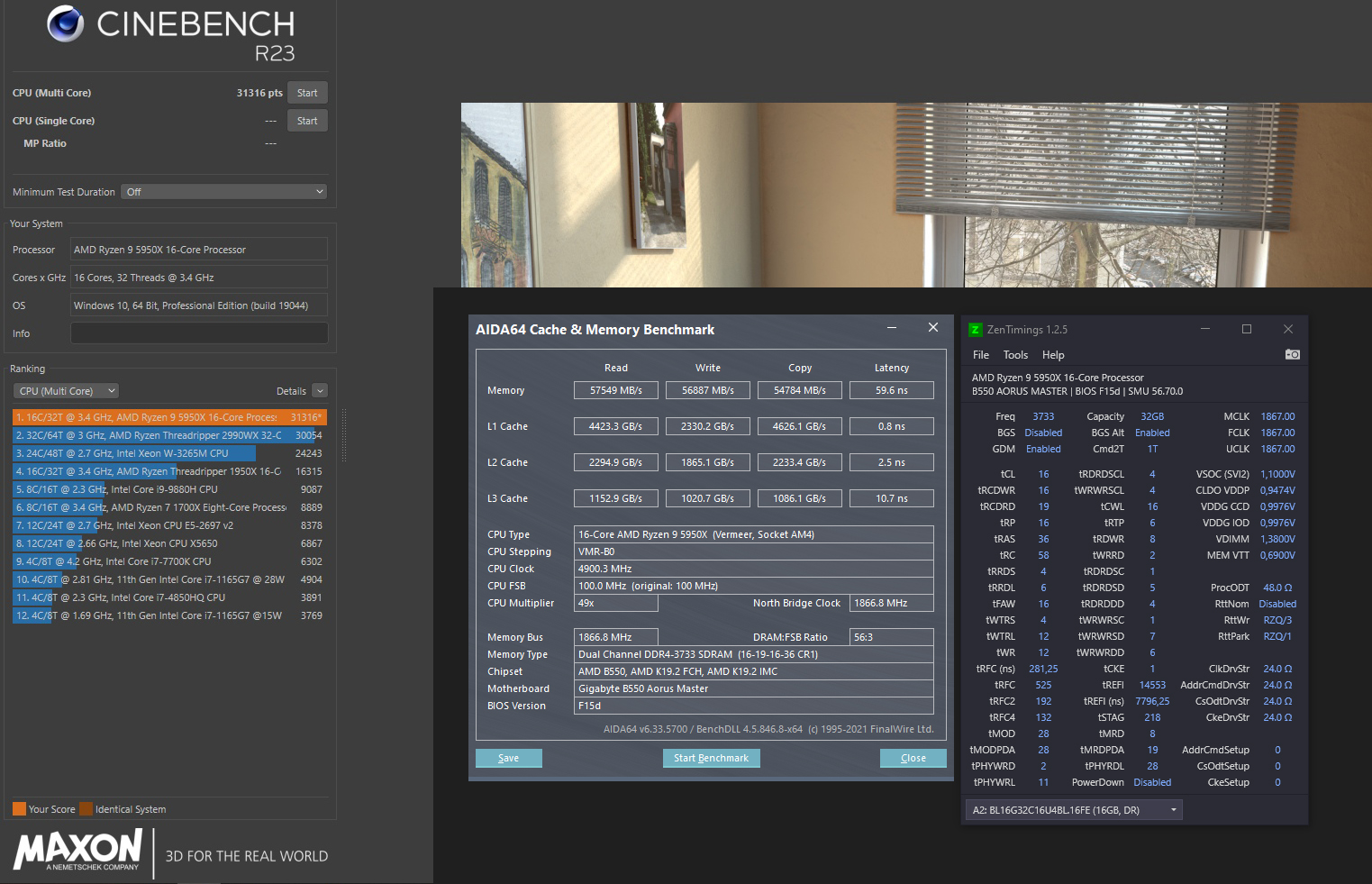Start the CPU Multi Core test
This screenshot has width=1372, height=884.
[307, 93]
